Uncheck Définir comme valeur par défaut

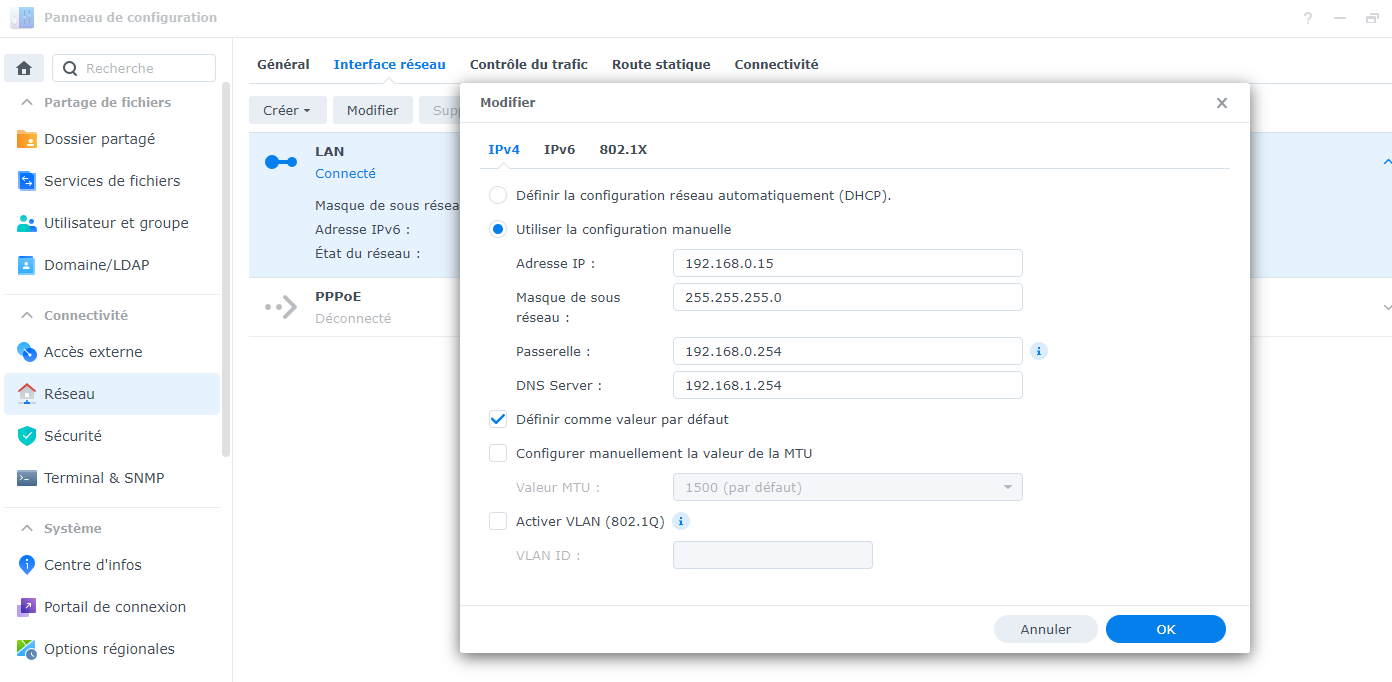coord(498,419)
